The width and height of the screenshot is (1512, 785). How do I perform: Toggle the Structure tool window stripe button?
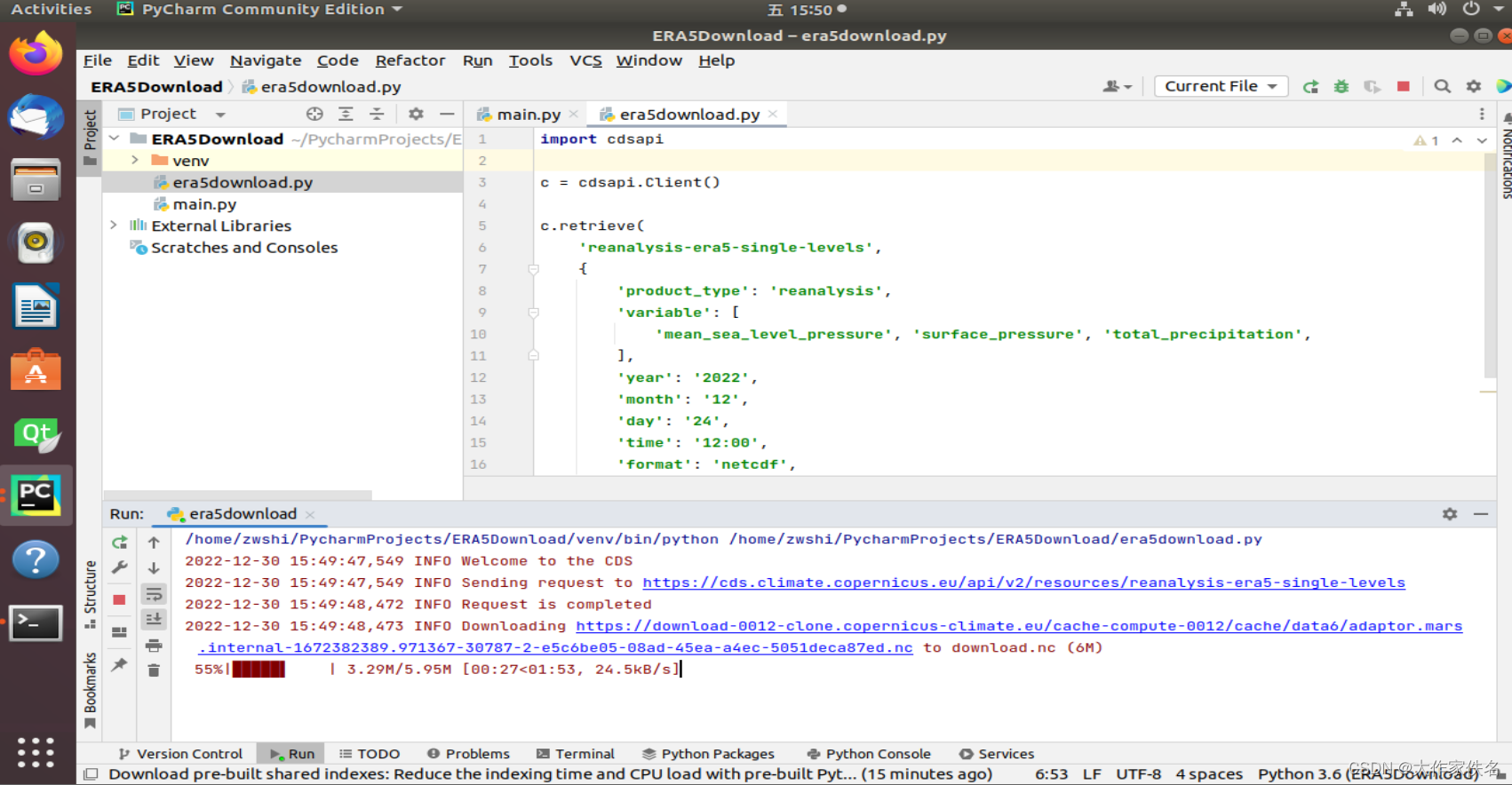click(90, 593)
